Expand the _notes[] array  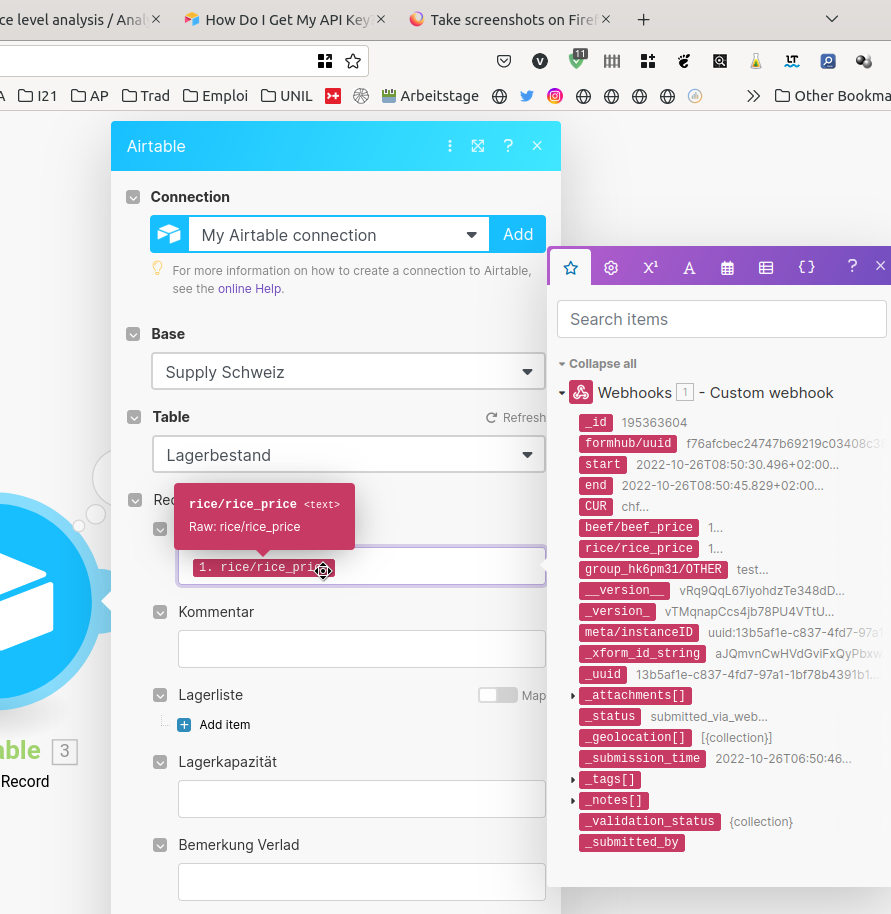tap(573, 800)
